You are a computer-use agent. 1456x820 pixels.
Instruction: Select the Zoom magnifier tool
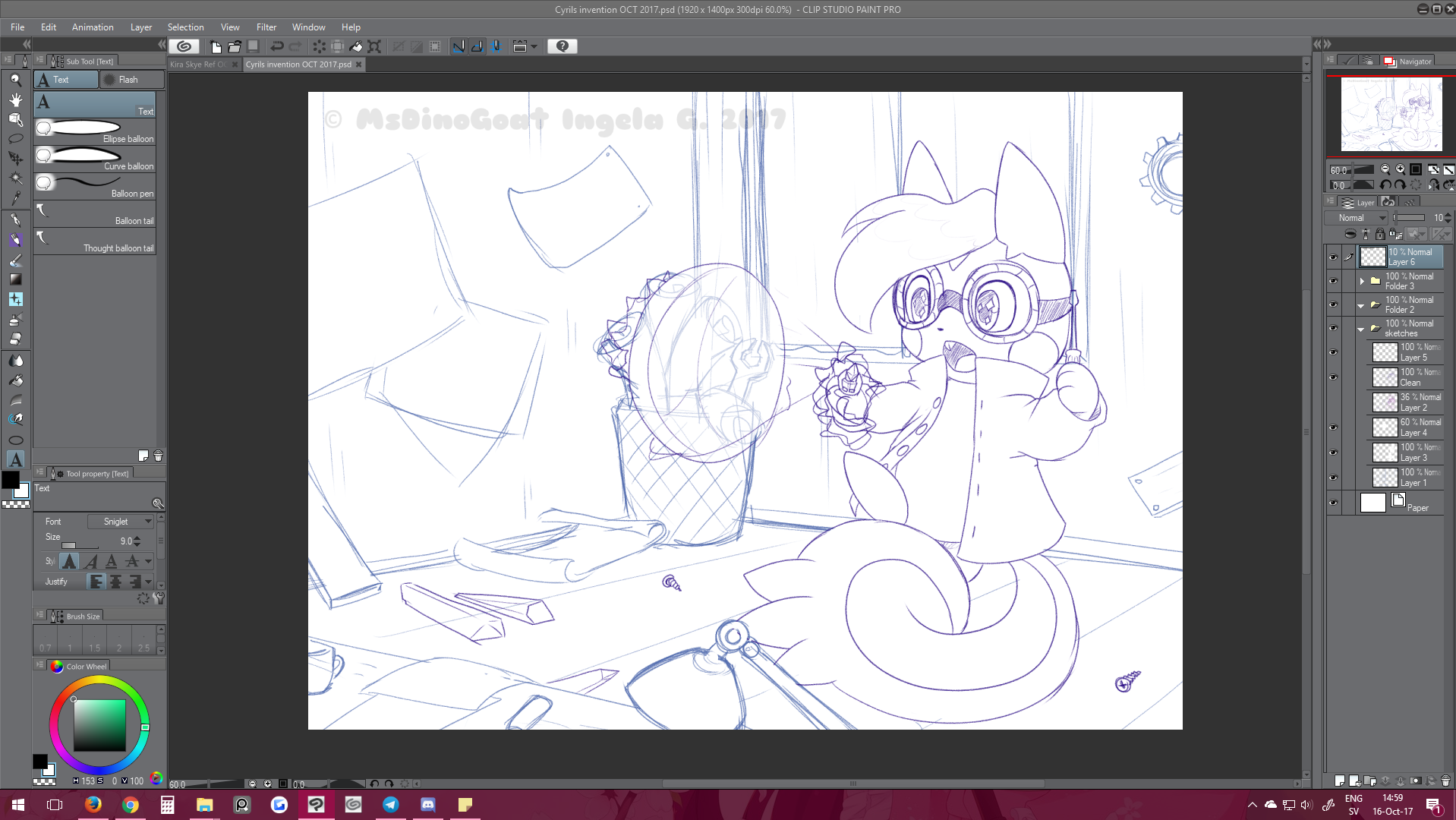[x=15, y=80]
